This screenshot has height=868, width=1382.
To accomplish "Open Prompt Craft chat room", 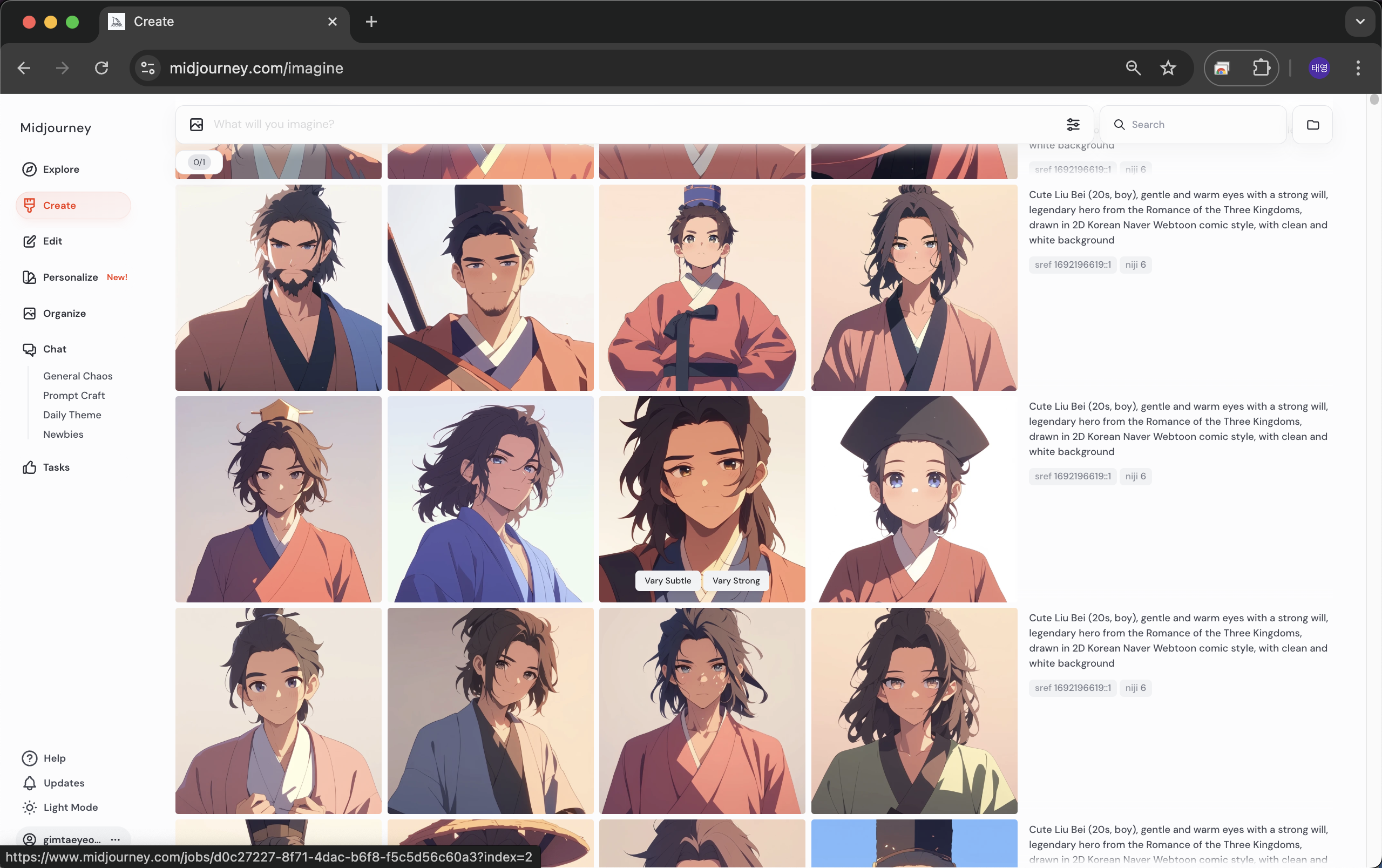I will pos(73,395).
